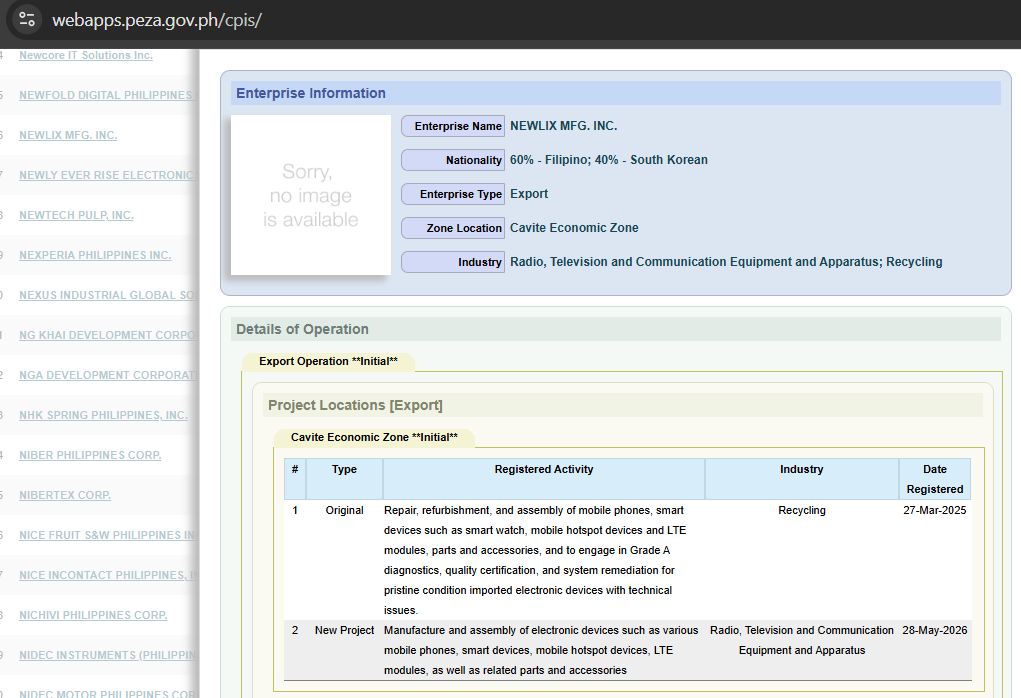Click the site info icon in address bar
Image resolution: width=1021 pixels, height=698 pixels.
tap(27, 20)
